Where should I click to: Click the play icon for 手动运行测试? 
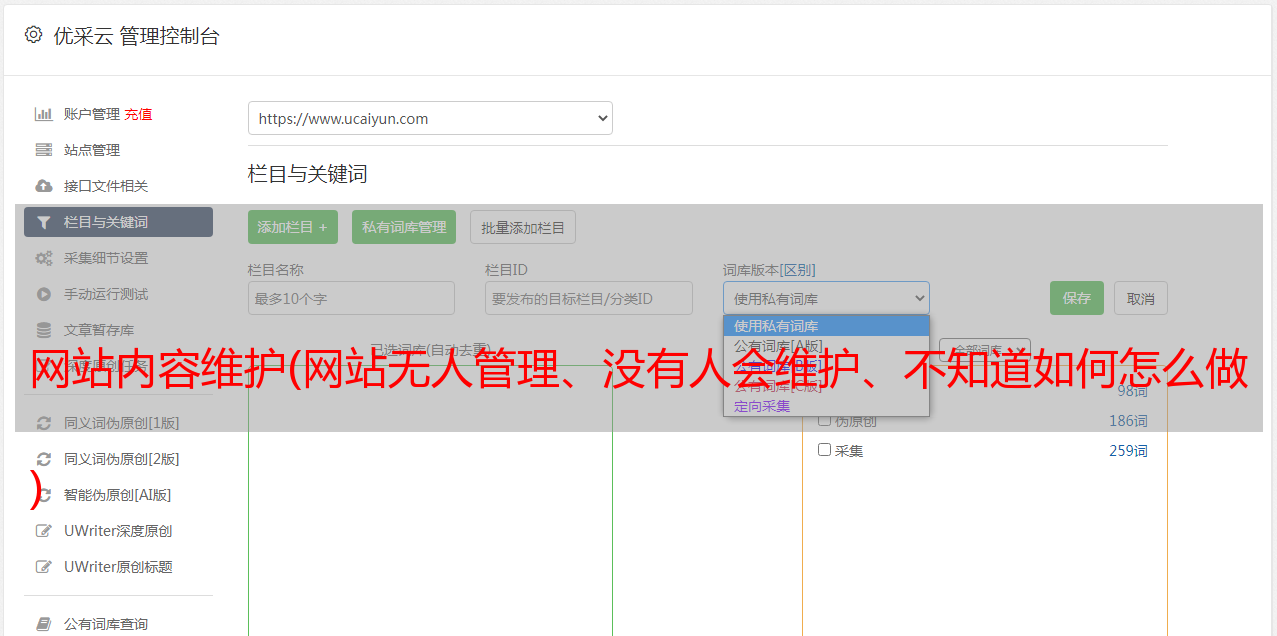tap(44, 294)
